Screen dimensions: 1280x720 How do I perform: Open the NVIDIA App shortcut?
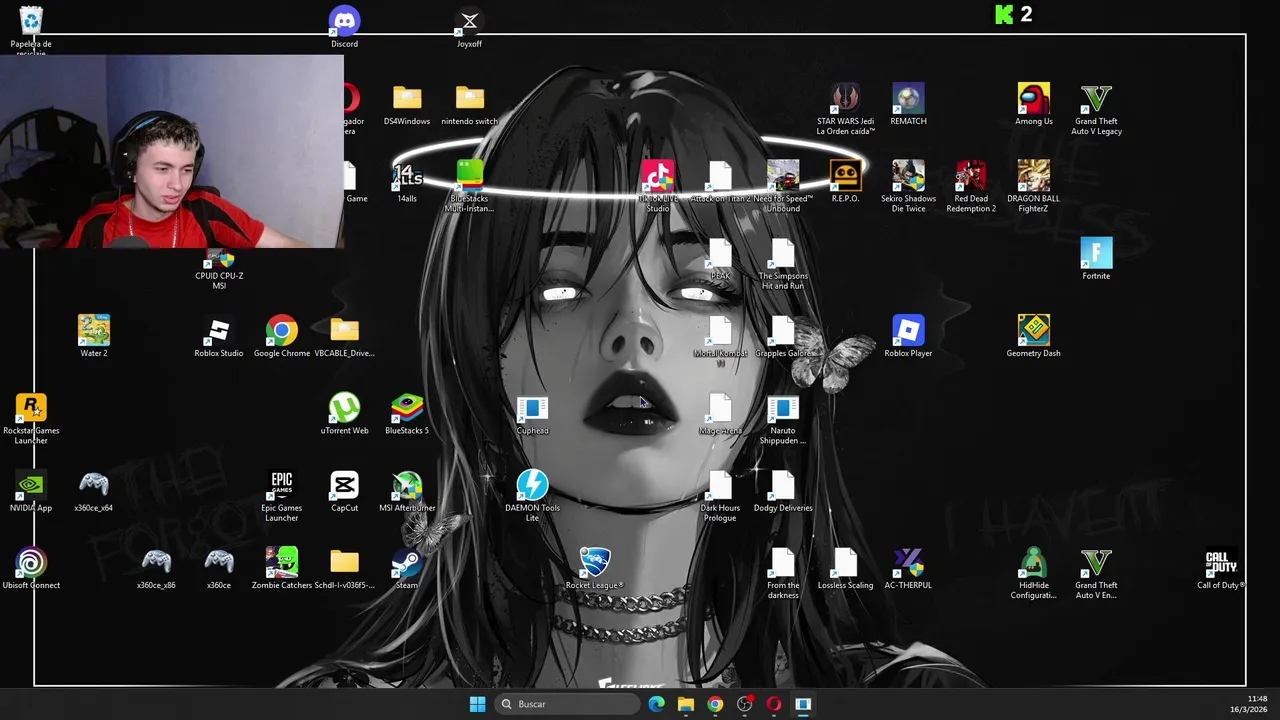click(x=31, y=491)
